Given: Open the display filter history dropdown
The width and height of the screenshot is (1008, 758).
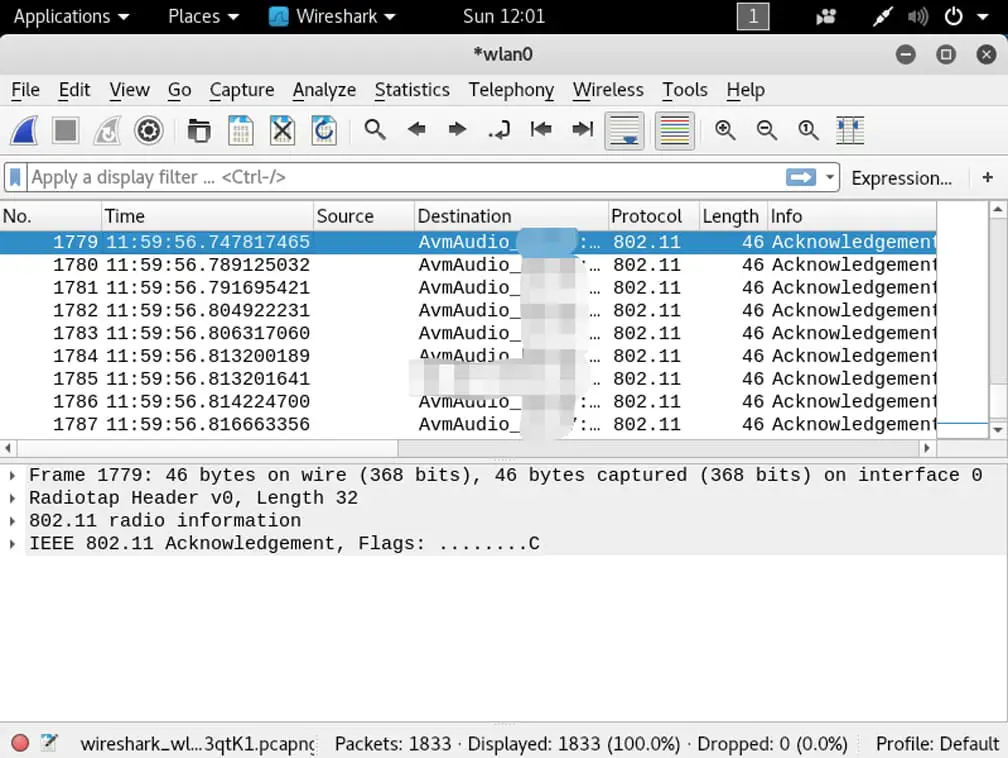Looking at the screenshot, I should point(830,177).
